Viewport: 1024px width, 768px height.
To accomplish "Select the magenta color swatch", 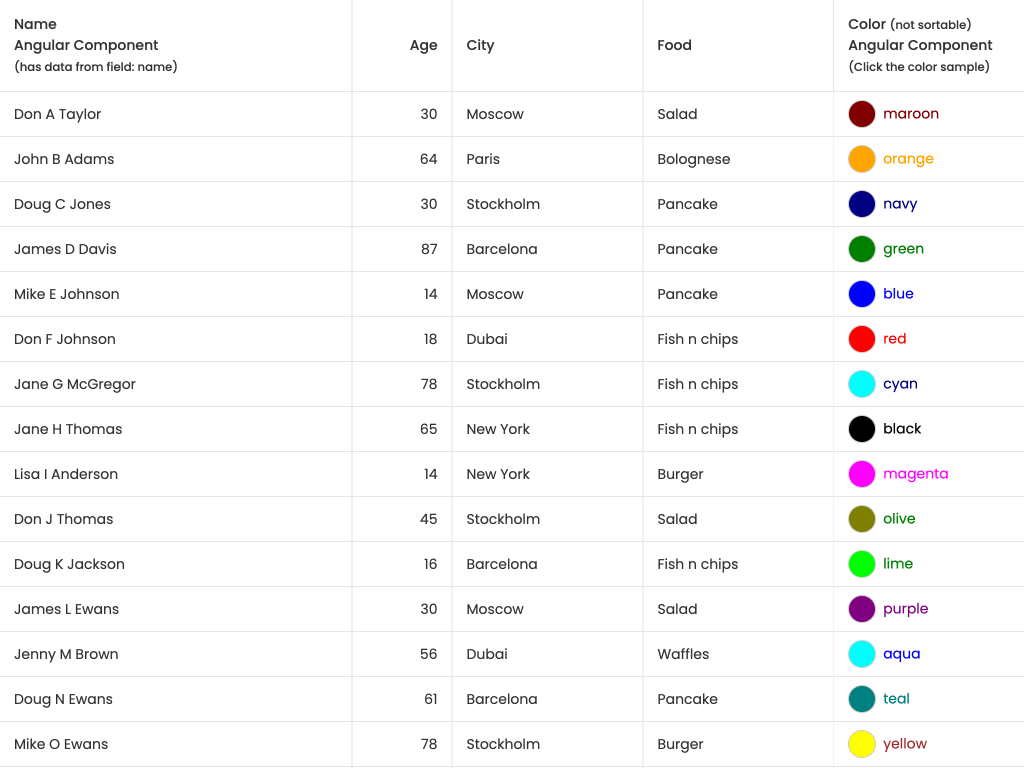I will (862, 474).
